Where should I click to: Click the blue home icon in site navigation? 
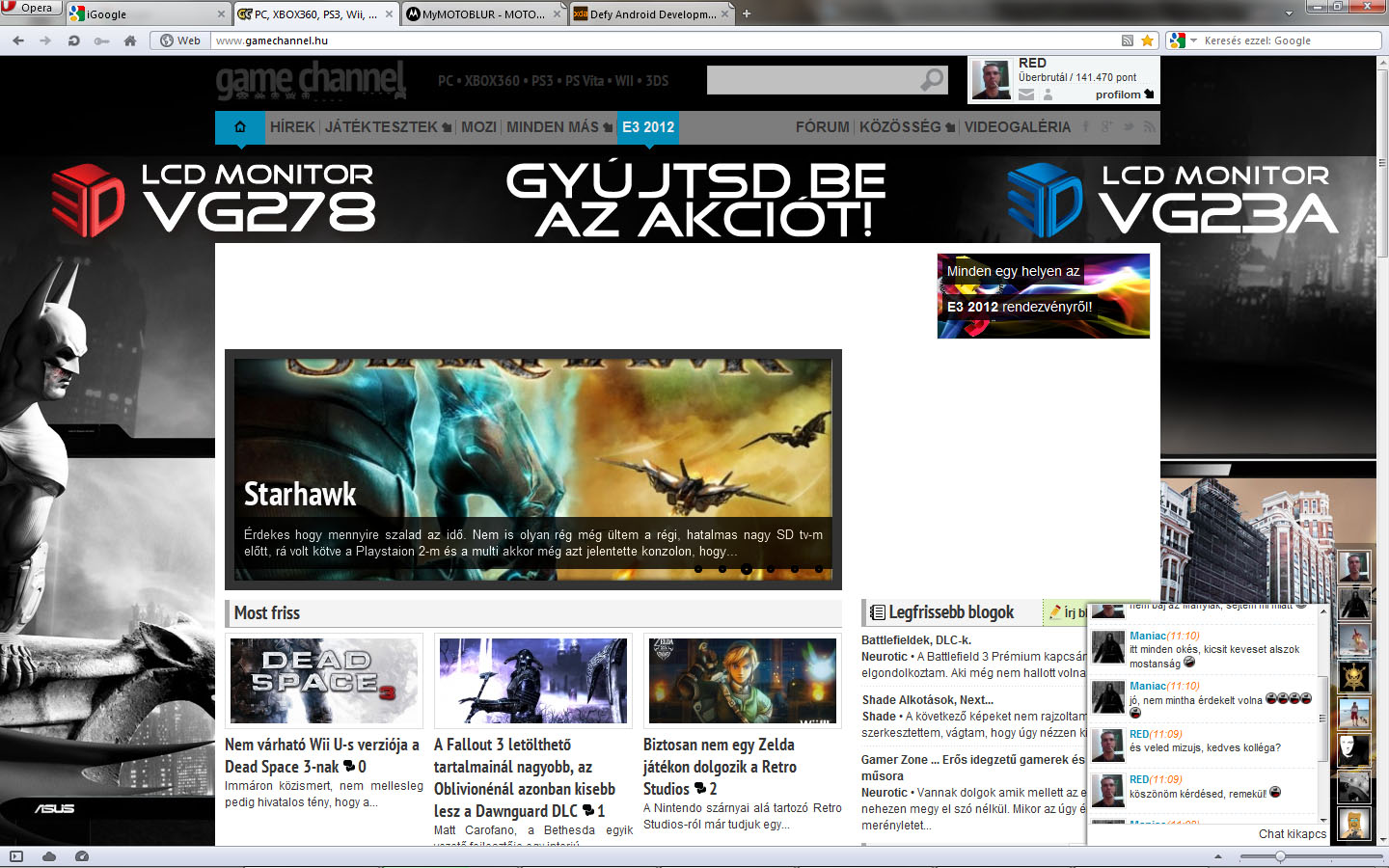[239, 126]
